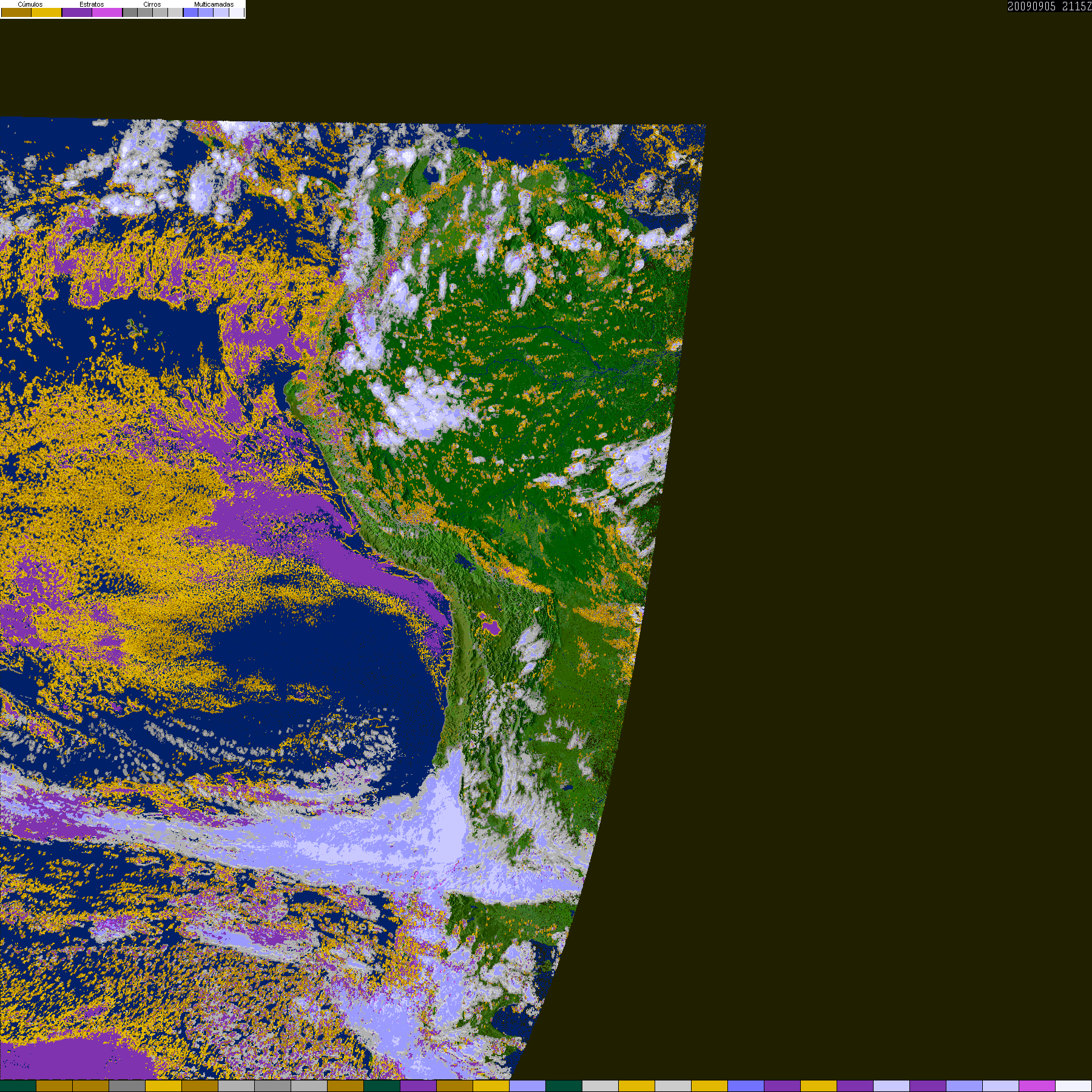
Task: Click the lightest gray Cirros legend swatch
Action: tap(175, 12)
